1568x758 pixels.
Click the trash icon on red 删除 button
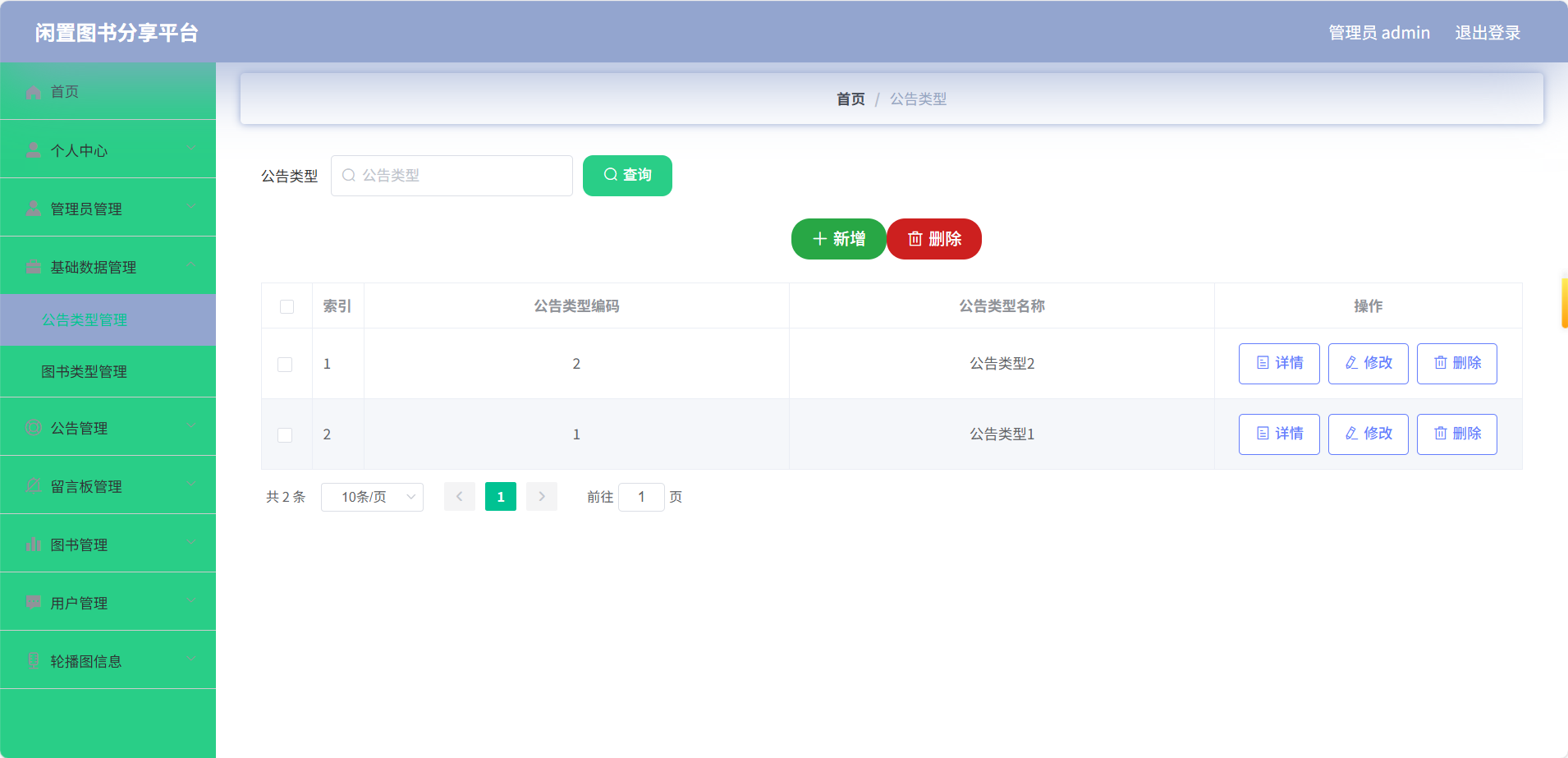coord(915,239)
